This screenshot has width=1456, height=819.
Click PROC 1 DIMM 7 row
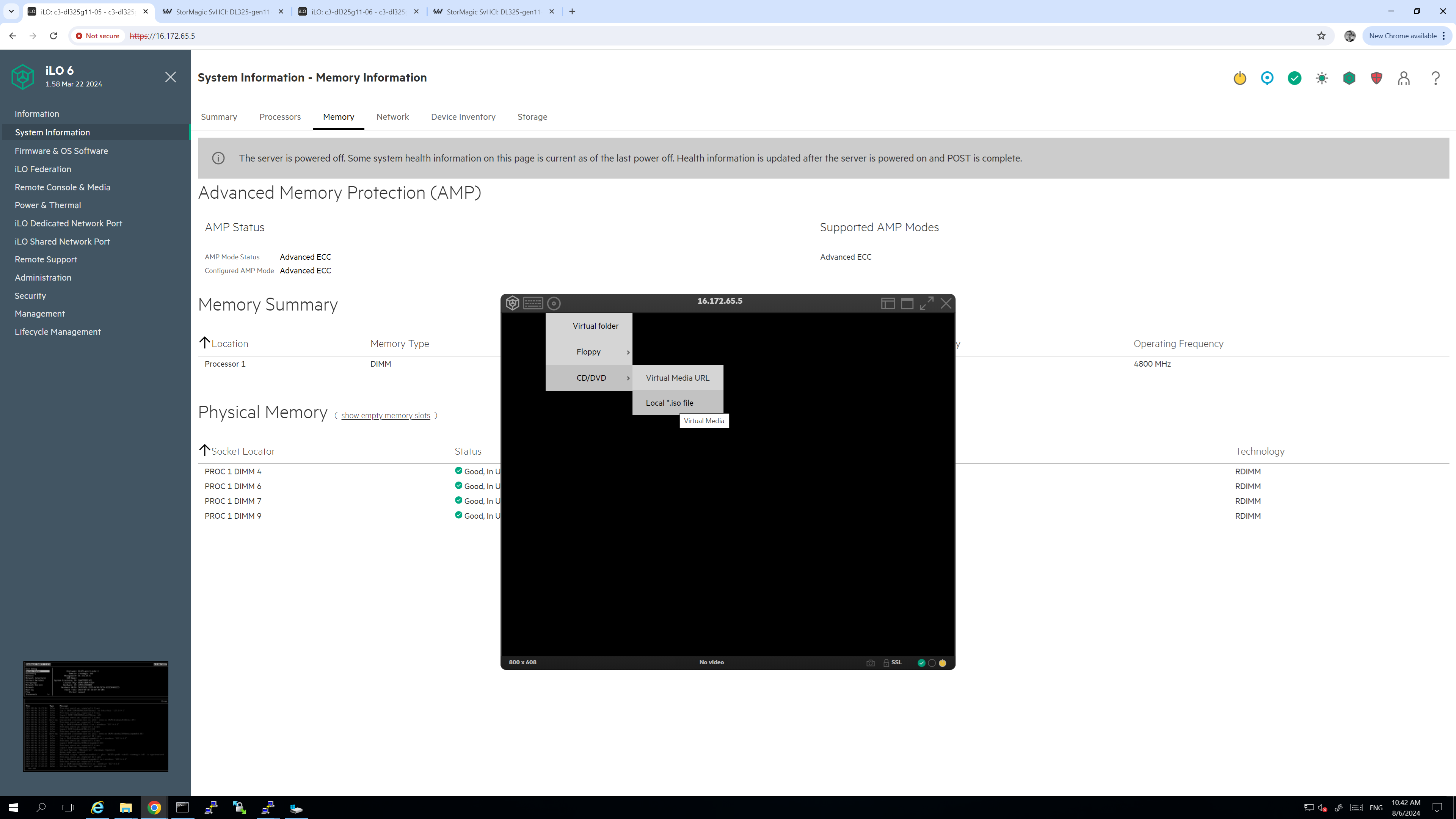824,501
